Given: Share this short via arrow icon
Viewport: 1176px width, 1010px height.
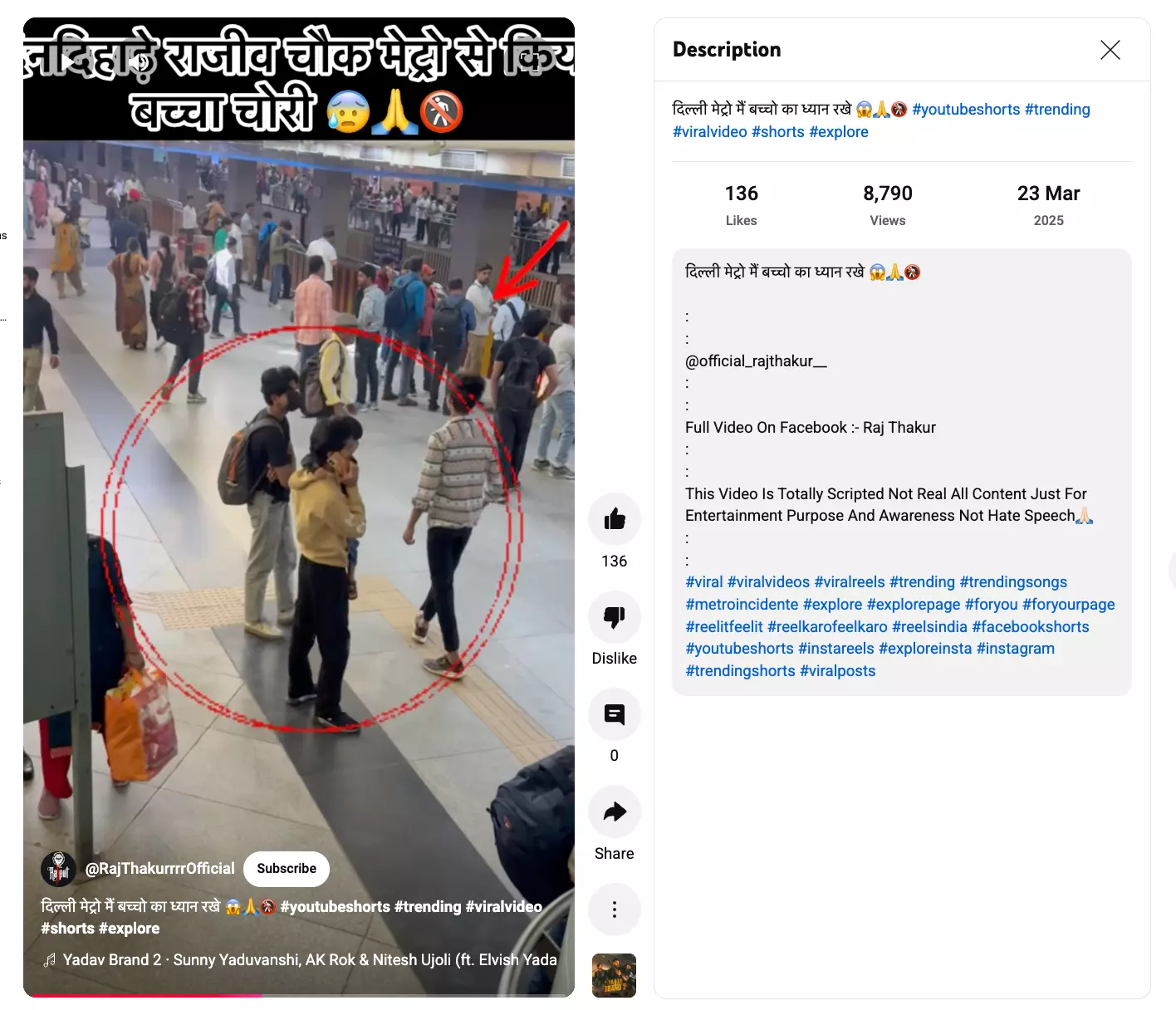Looking at the screenshot, I should click(x=615, y=811).
